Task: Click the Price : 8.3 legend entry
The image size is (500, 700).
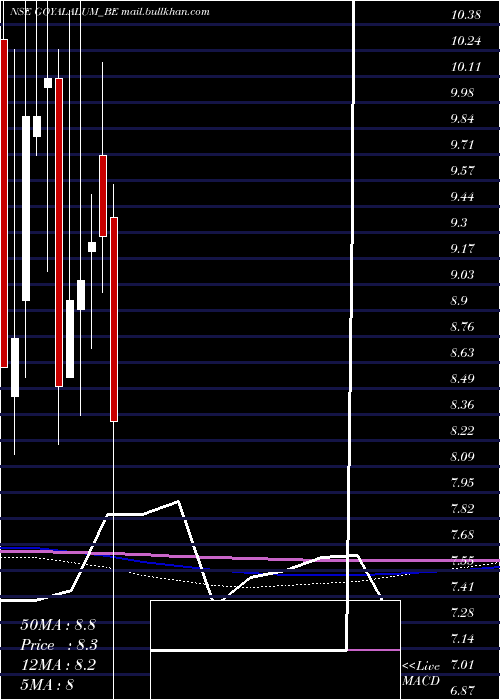Action: (x=59, y=645)
